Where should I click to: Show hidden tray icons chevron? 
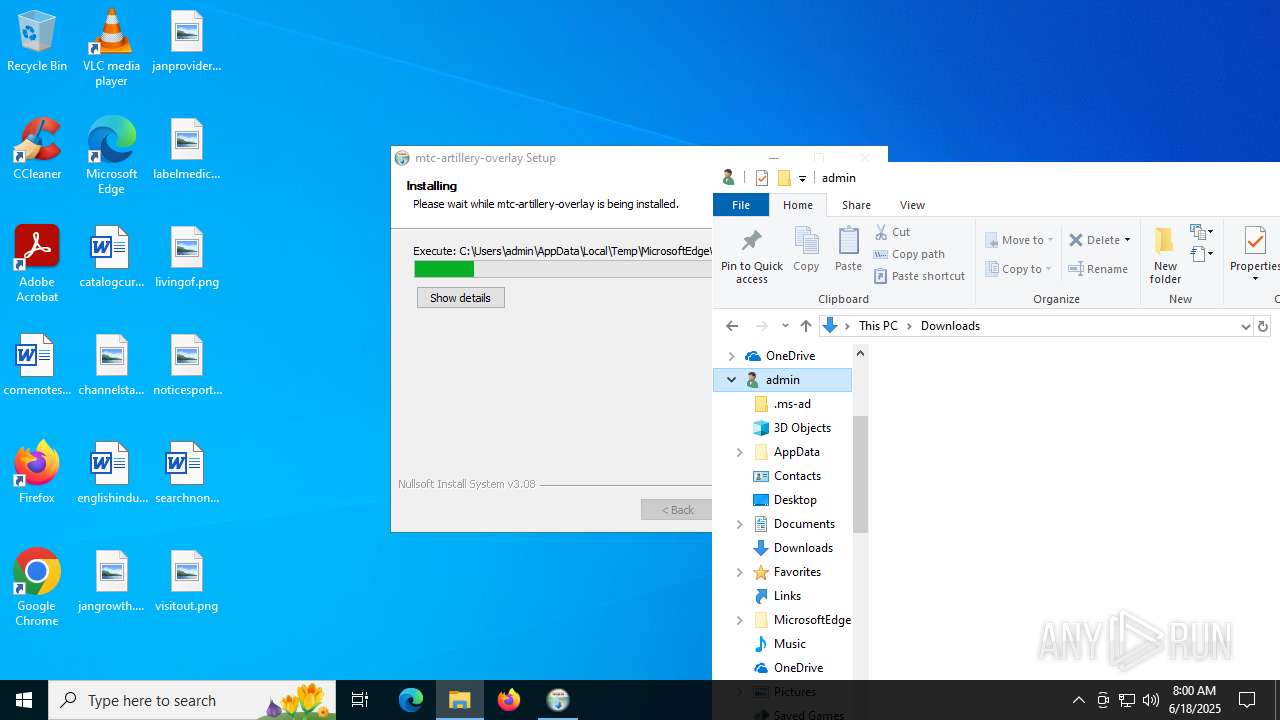pos(1079,700)
